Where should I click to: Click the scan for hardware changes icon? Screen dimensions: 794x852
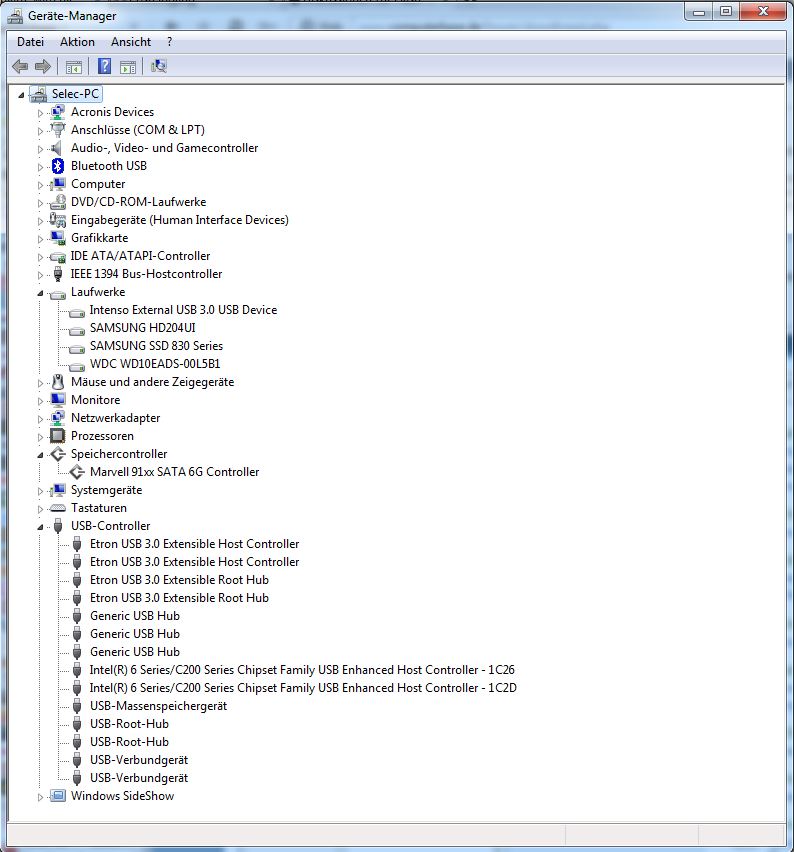click(x=159, y=66)
